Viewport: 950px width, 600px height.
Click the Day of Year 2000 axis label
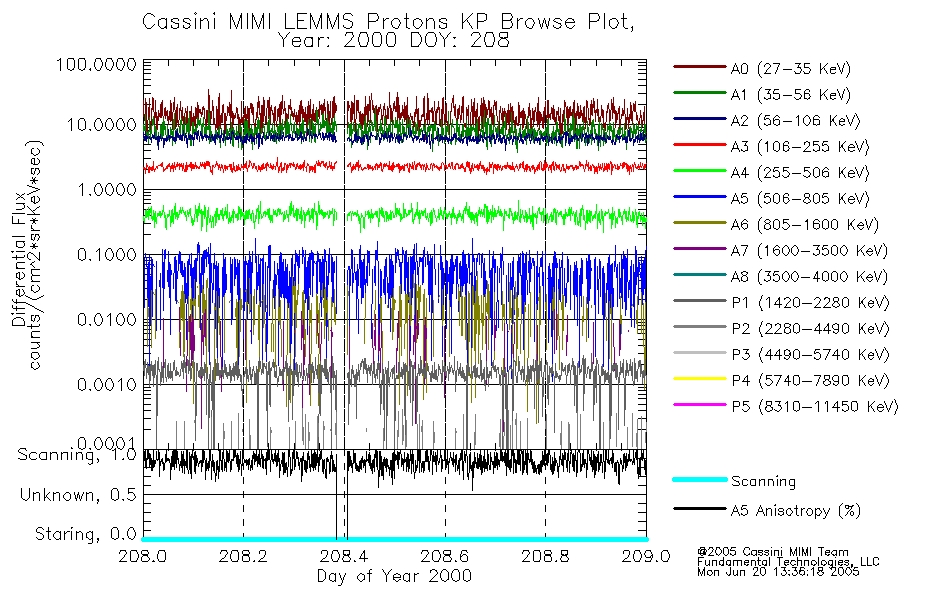click(394, 576)
